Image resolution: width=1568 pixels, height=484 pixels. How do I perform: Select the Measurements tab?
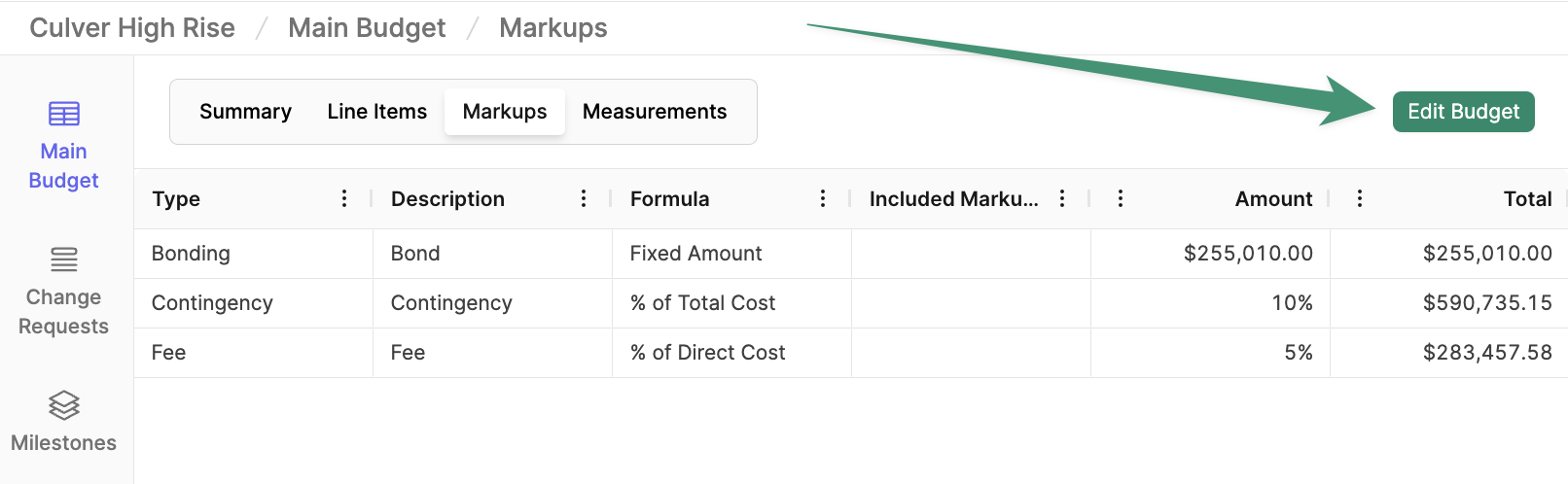click(x=655, y=112)
